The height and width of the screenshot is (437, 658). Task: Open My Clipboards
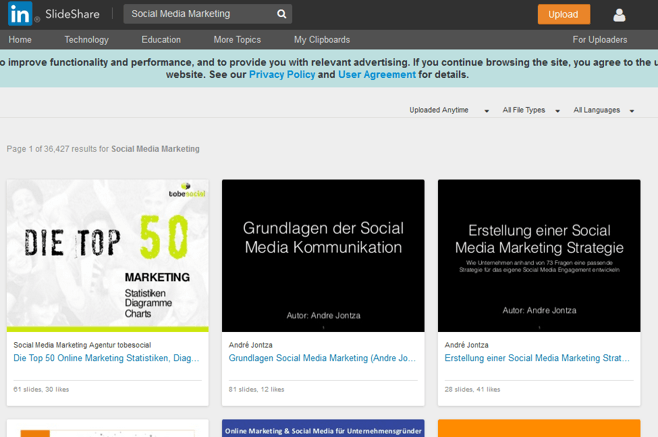[x=322, y=39]
